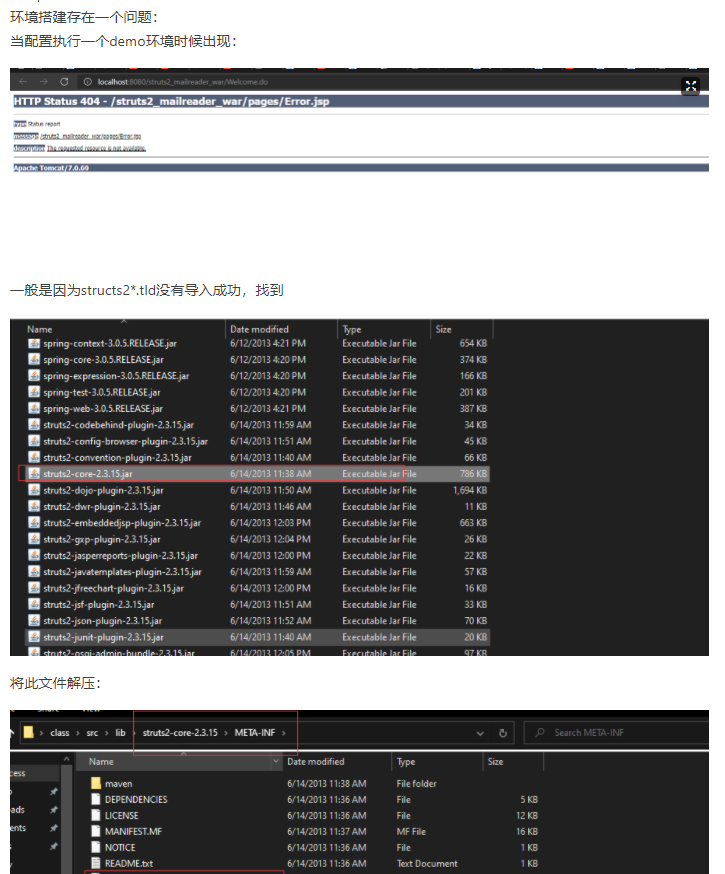
Task: Expand the chevron between class and src
Action: coord(77,733)
